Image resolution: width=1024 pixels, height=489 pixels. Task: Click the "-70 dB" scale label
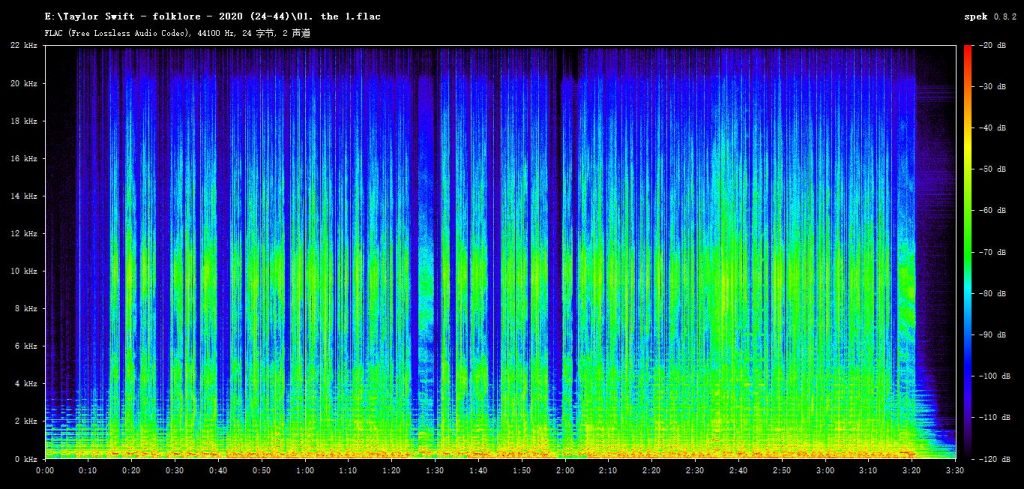[993, 252]
